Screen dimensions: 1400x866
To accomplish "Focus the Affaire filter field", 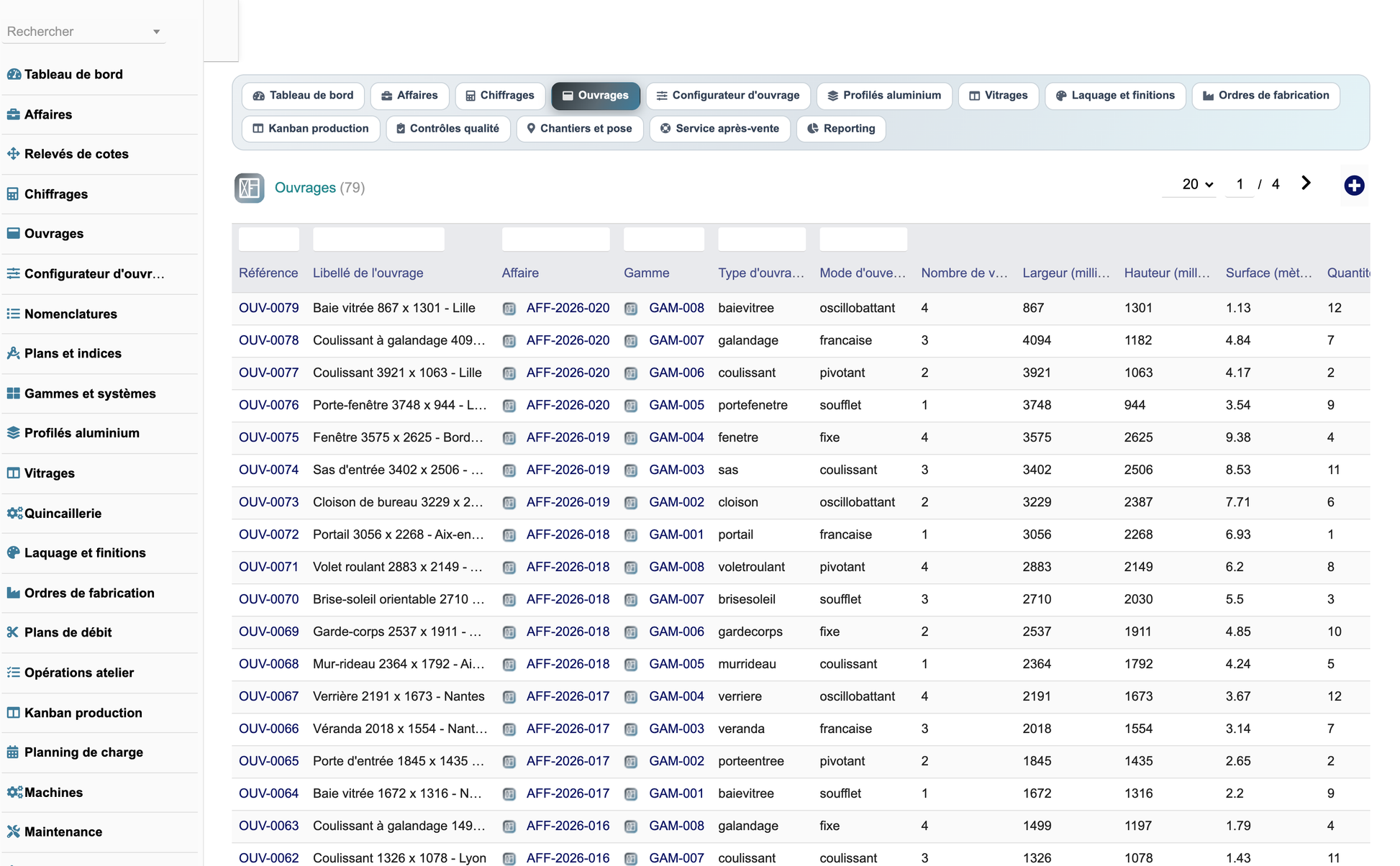I will 555,239.
